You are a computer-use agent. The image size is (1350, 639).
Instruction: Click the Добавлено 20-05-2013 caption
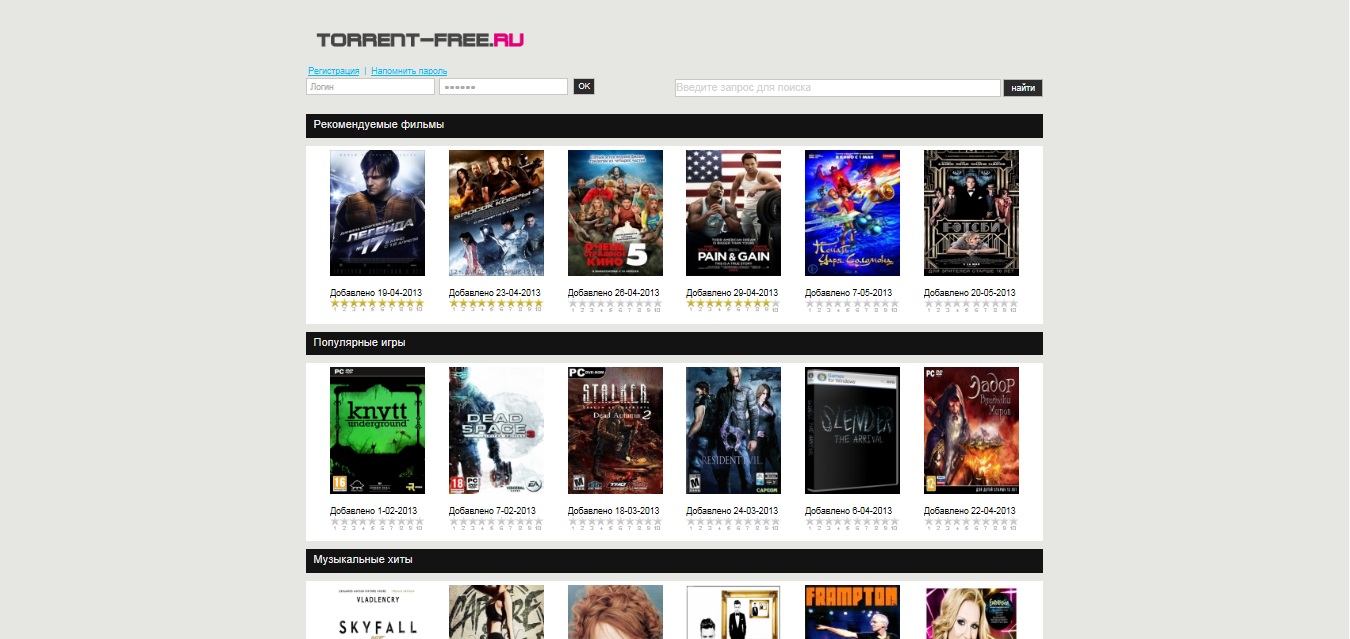coord(970,293)
